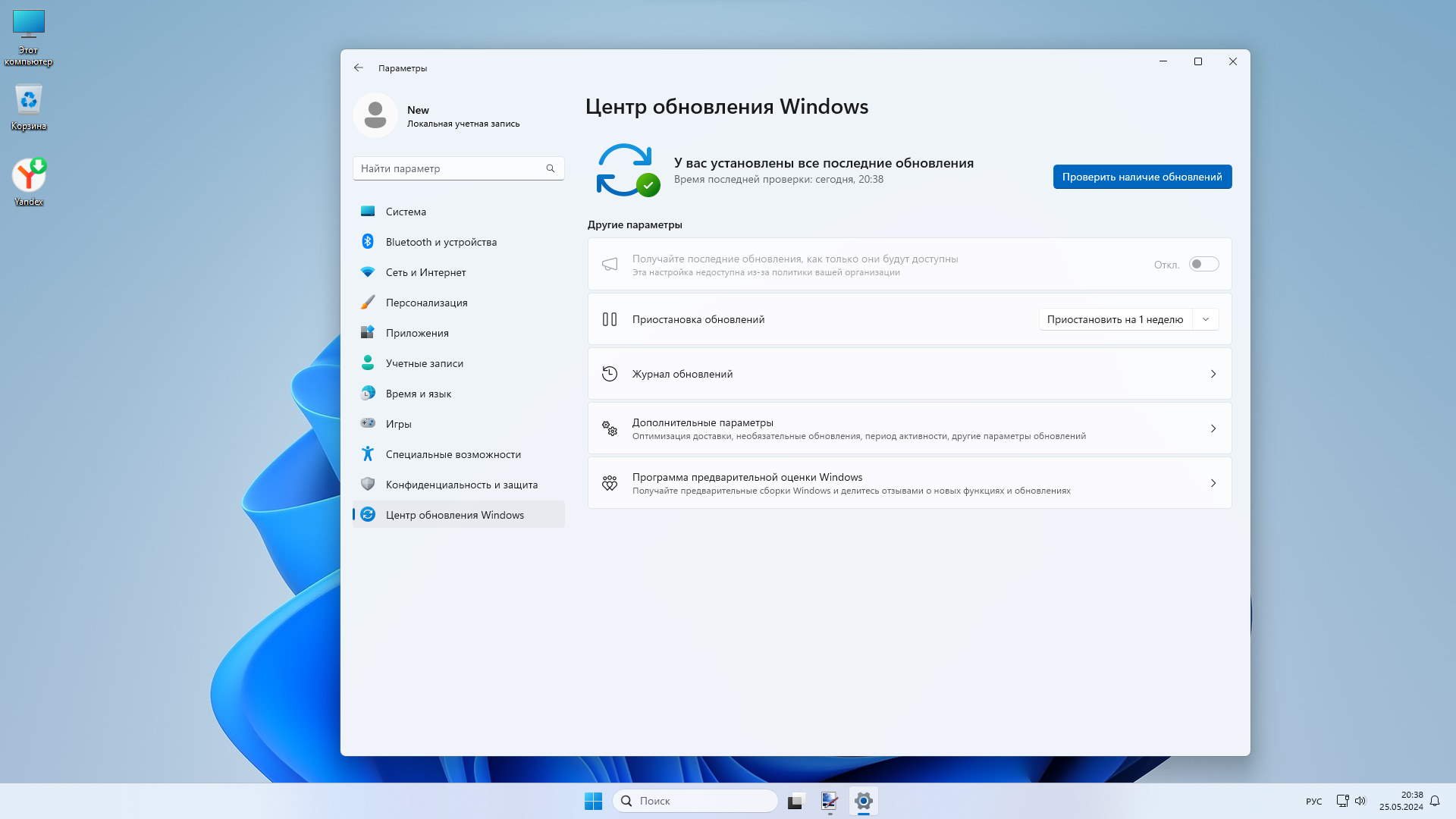Click the back arrow in Settings header
The height and width of the screenshot is (819, 1456).
tap(359, 68)
